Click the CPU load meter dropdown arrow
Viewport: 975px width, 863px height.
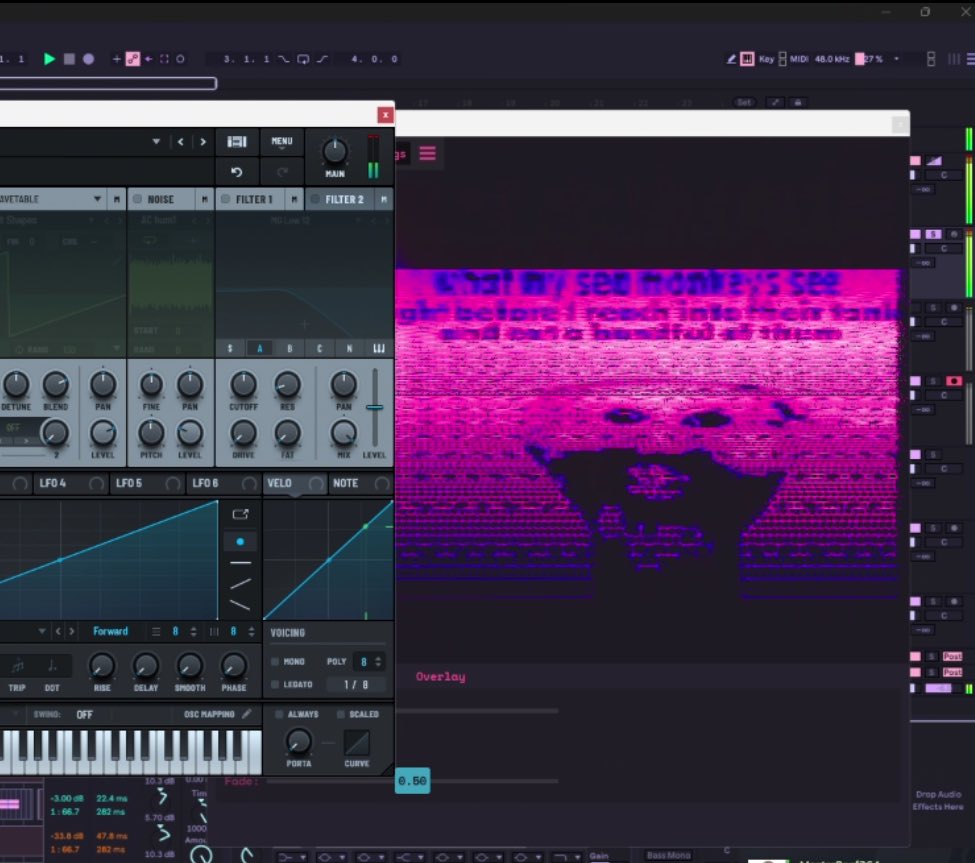(896, 59)
